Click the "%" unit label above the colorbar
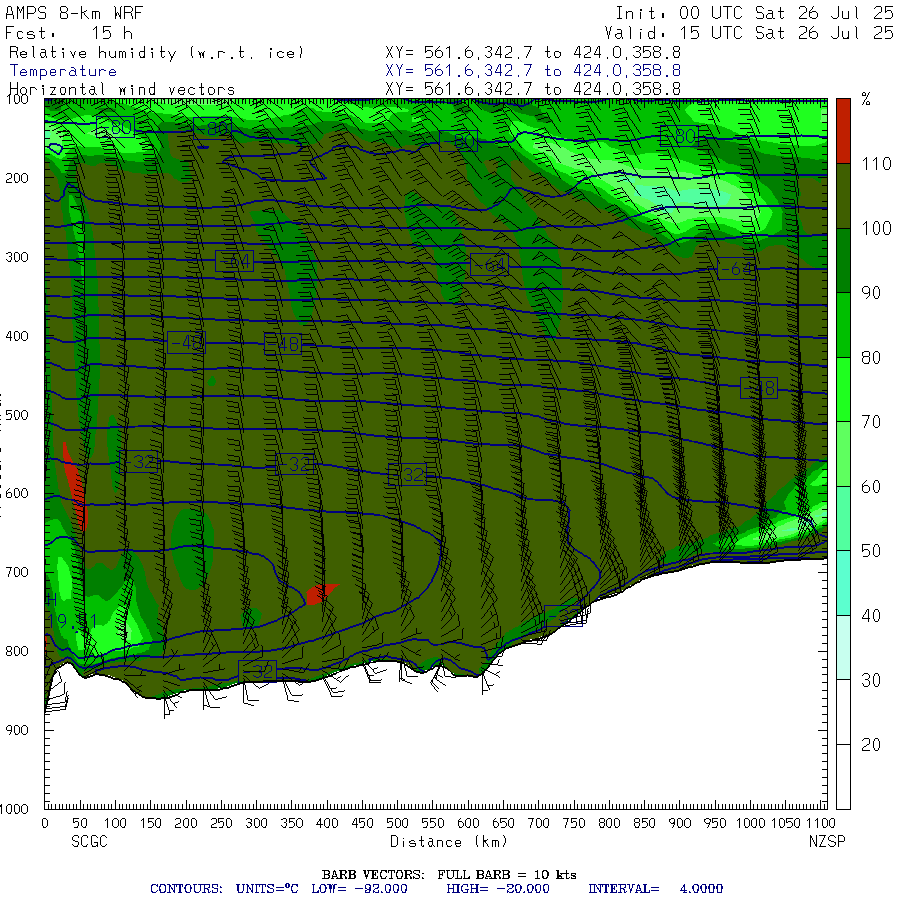 866,100
